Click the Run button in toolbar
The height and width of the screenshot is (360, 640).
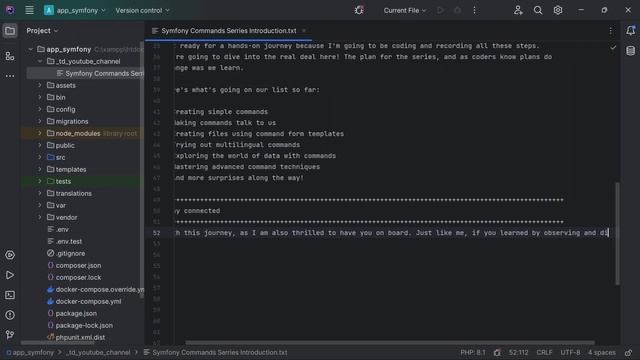coord(440,10)
